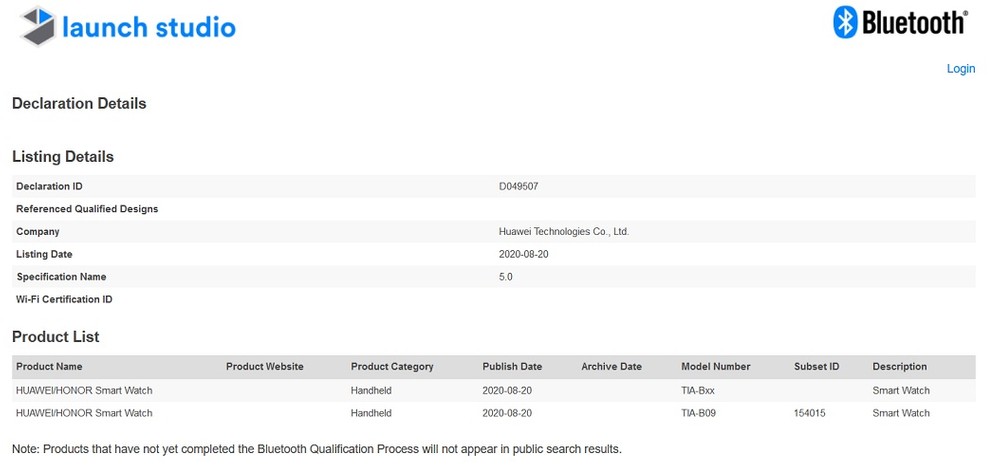The width and height of the screenshot is (1000, 473).
Task: Click the Declaration ID label
Action: [x=49, y=186]
